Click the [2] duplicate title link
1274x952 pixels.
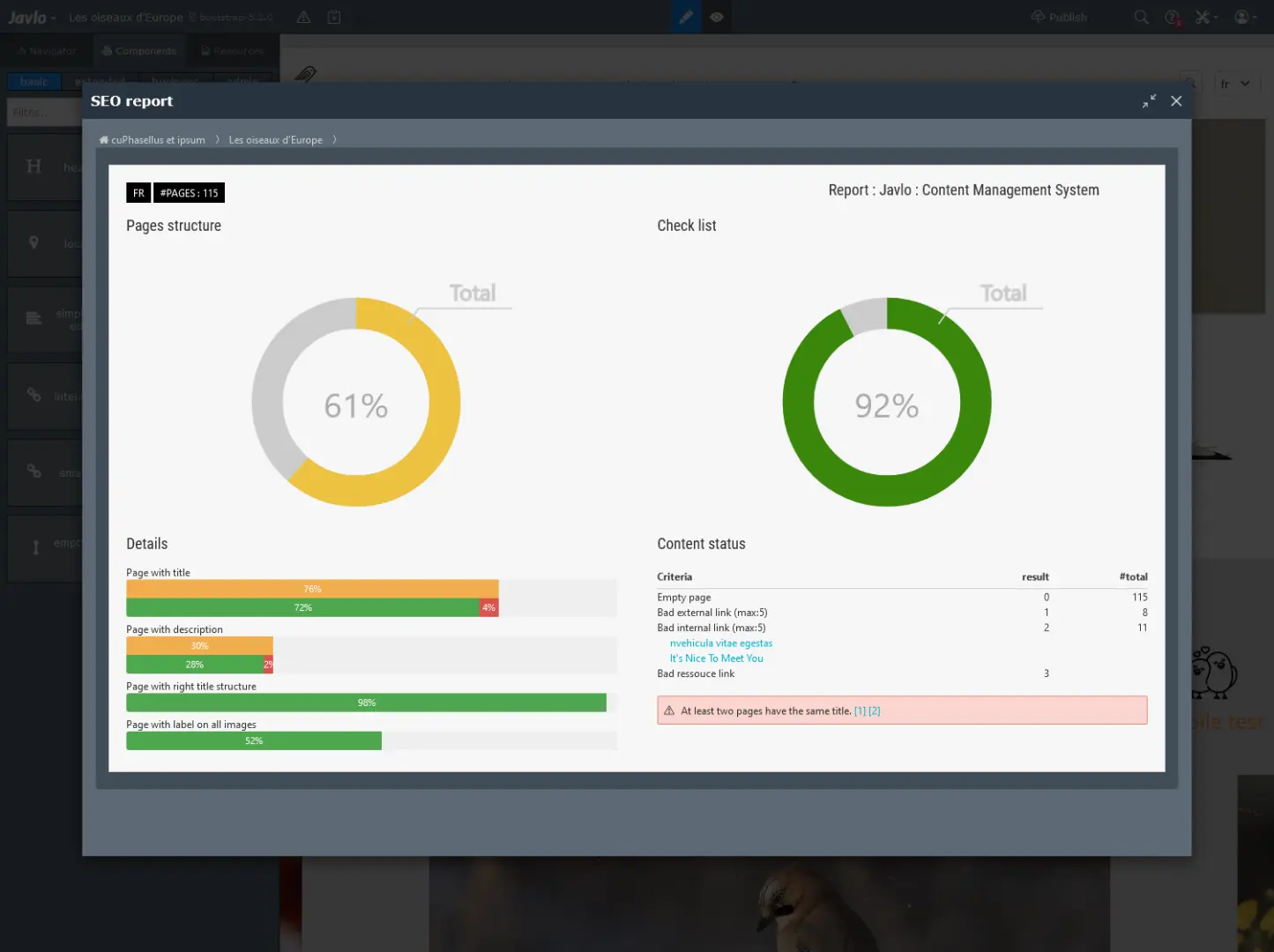[x=875, y=711]
